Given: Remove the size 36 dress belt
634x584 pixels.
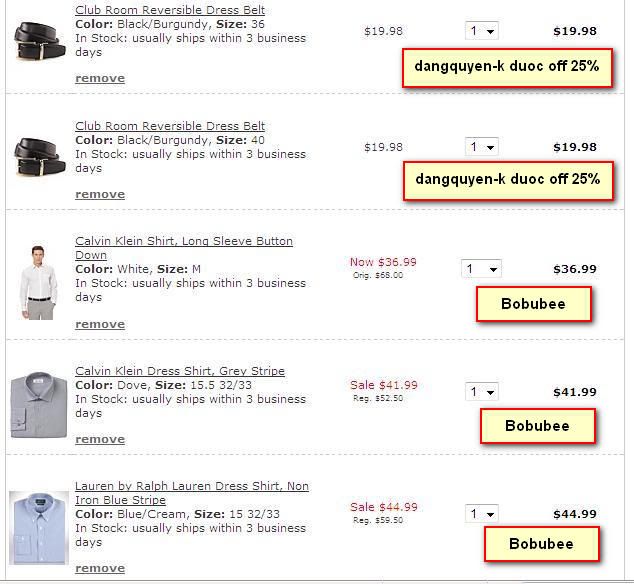Looking at the screenshot, I should click(x=100, y=78).
